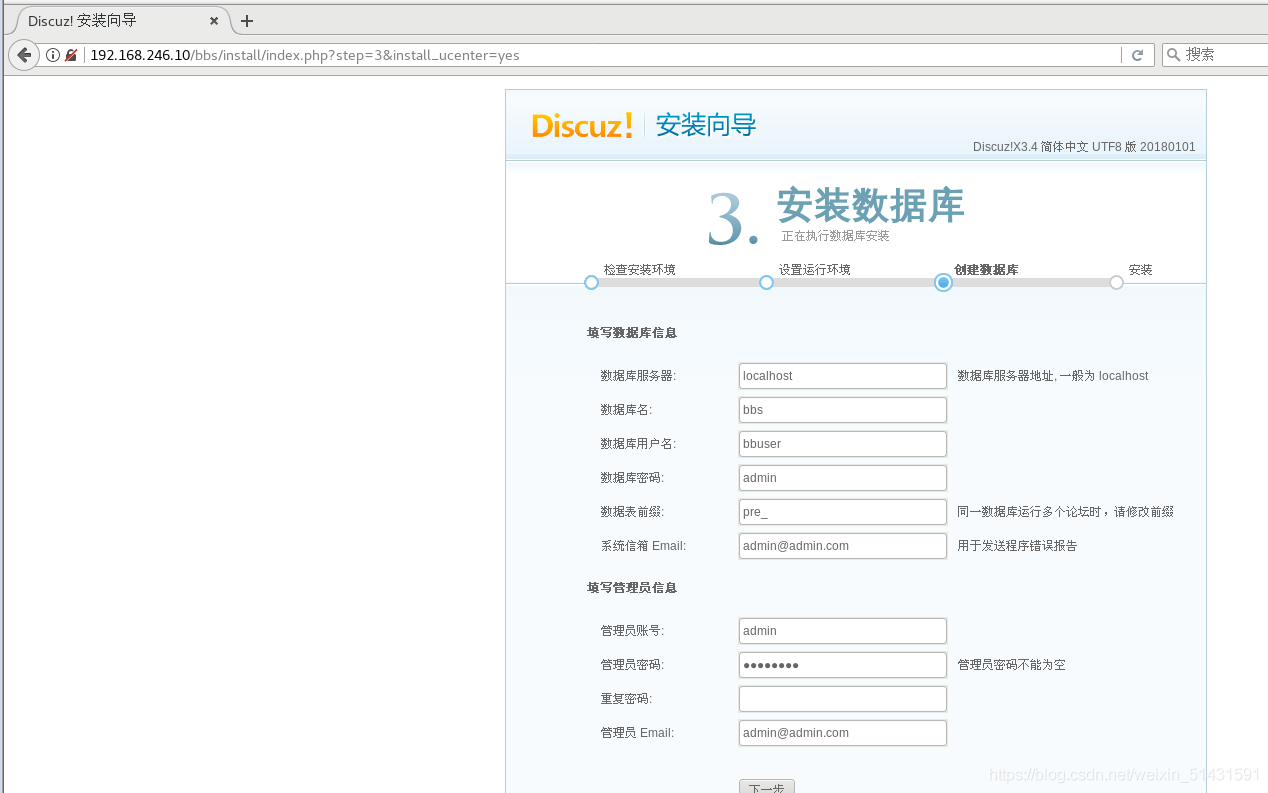1268x793 pixels.
Task: Click the 检查安装环境 step marker
Action: (x=591, y=283)
